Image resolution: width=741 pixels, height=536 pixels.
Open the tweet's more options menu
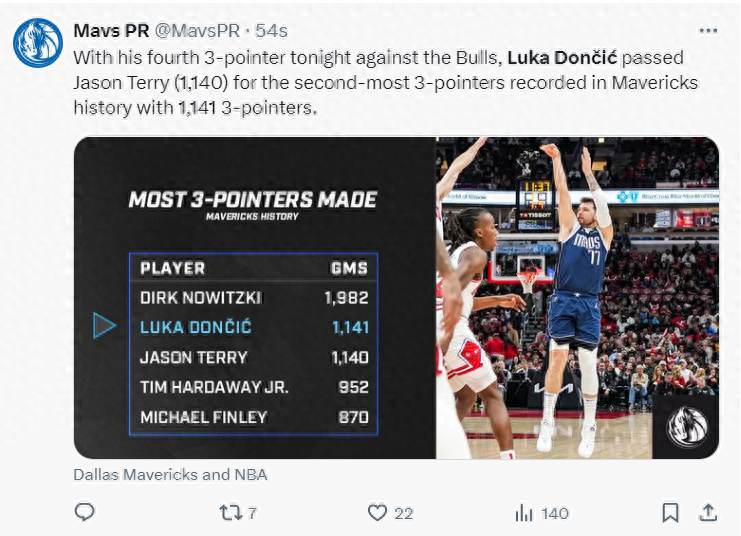point(708,31)
